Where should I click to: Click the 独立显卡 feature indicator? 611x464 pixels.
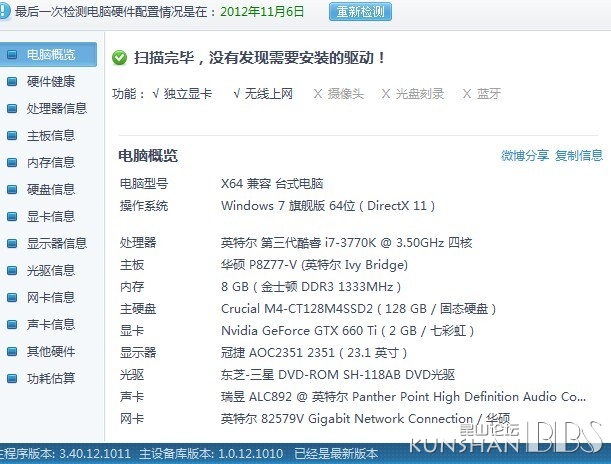182,94
